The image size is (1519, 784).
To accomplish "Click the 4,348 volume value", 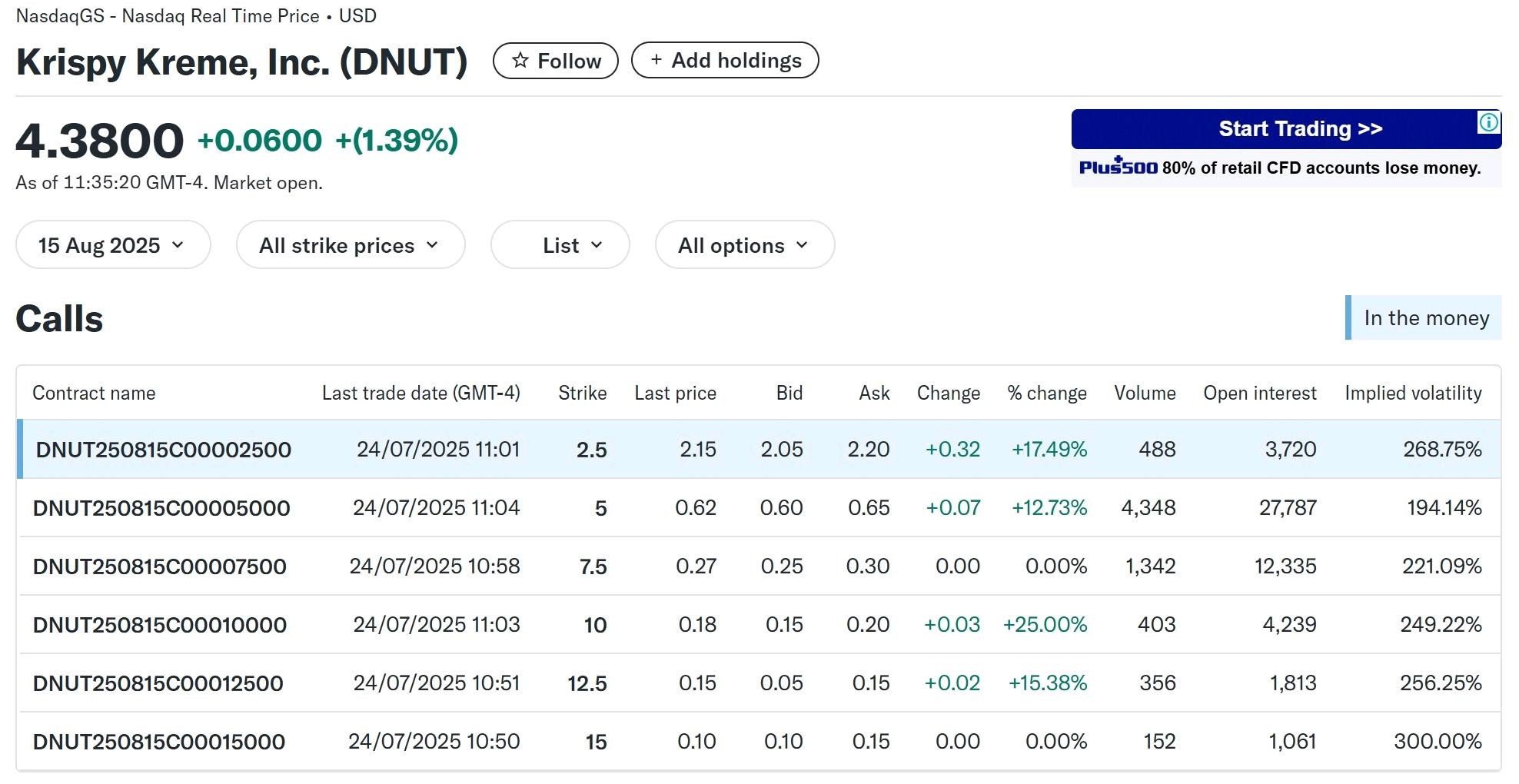I will (1148, 508).
